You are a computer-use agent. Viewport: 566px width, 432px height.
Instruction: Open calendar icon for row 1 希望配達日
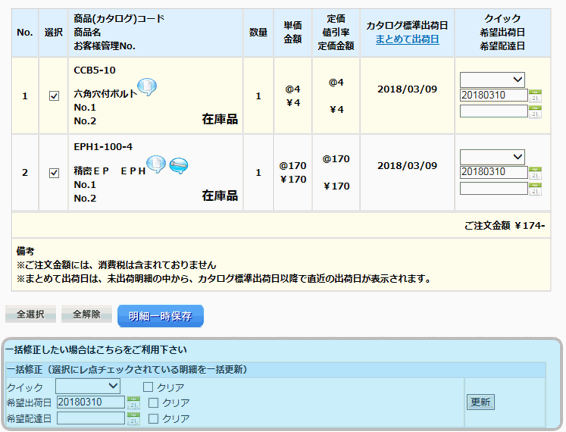(x=535, y=112)
